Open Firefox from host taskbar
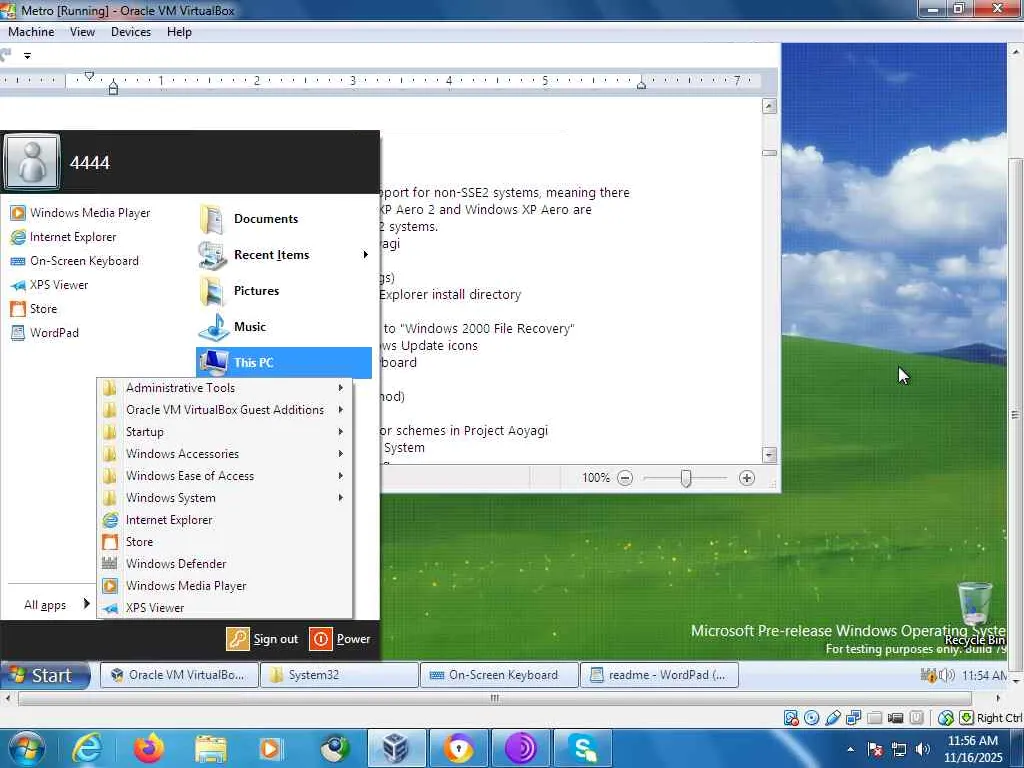 point(149,748)
